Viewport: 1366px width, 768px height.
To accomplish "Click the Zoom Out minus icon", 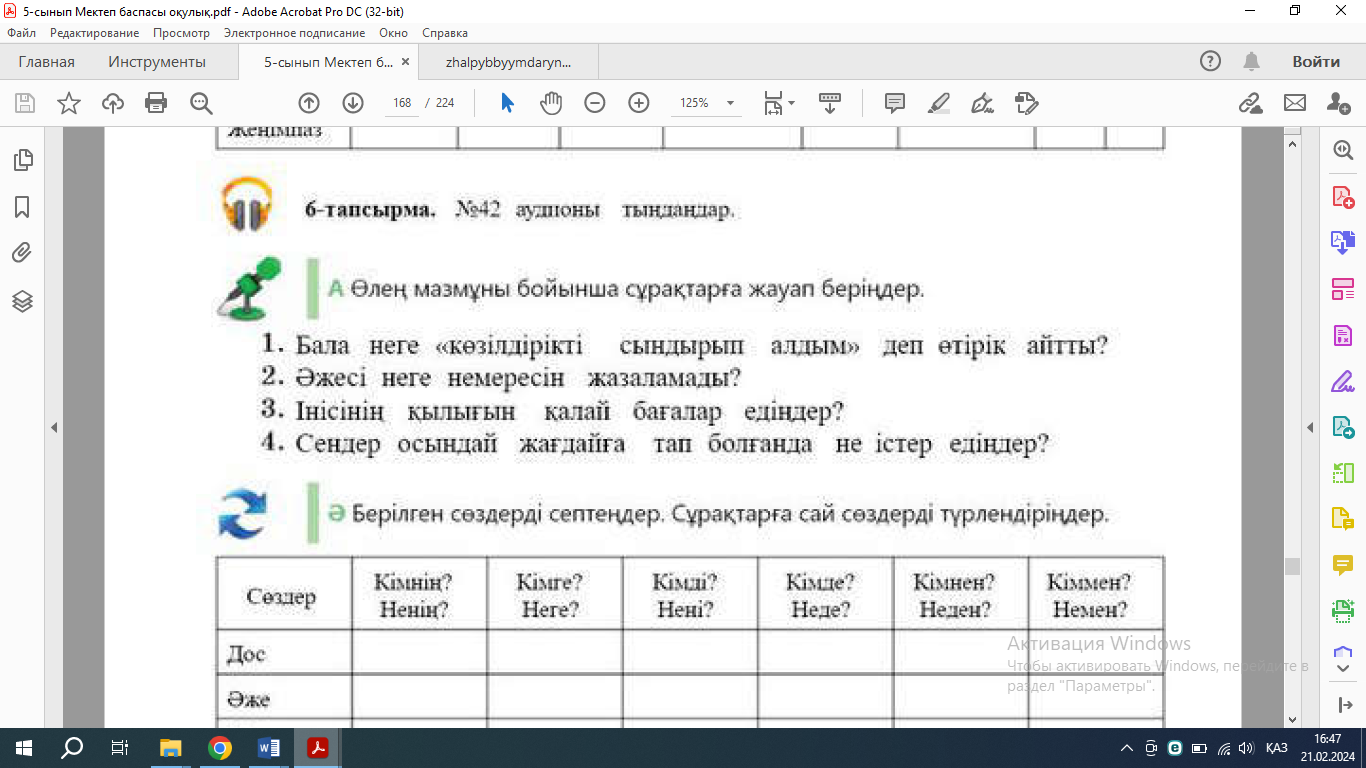I will click(595, 103).
